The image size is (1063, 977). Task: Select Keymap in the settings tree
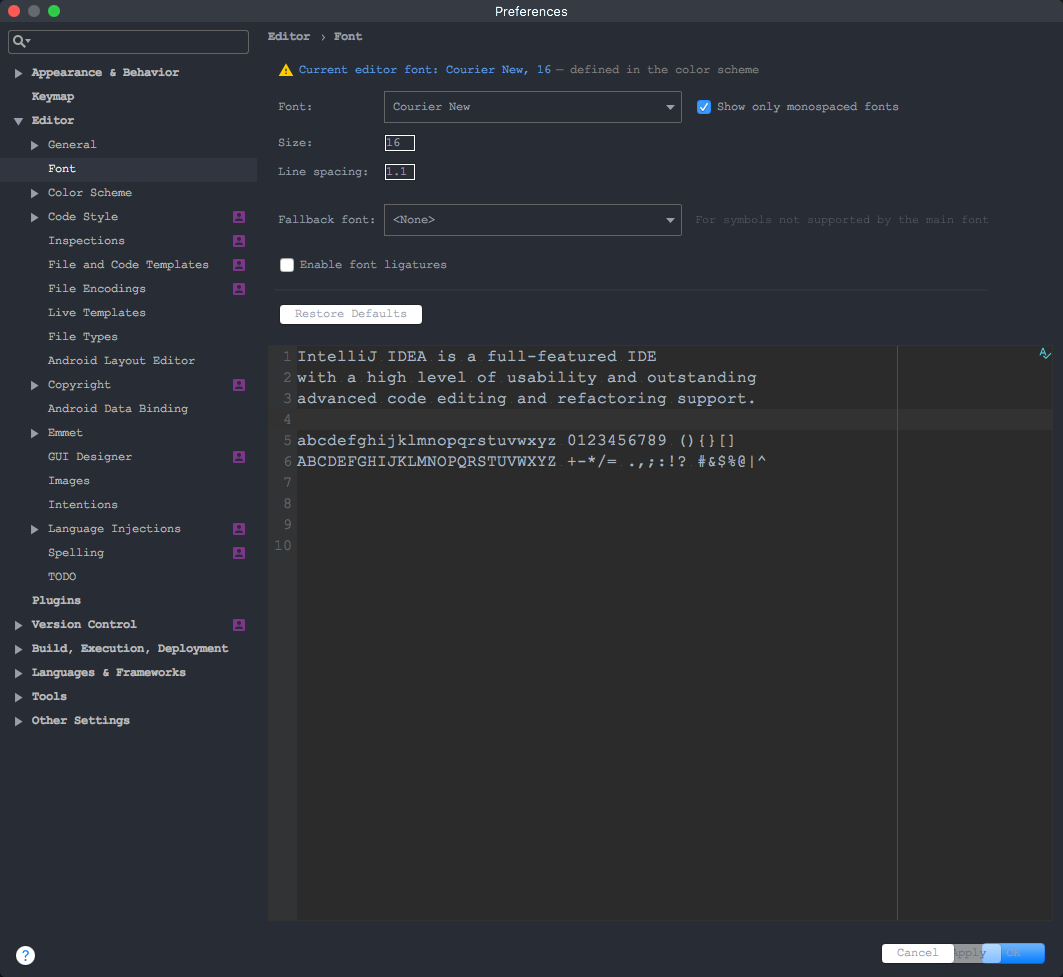coord(53,96)
